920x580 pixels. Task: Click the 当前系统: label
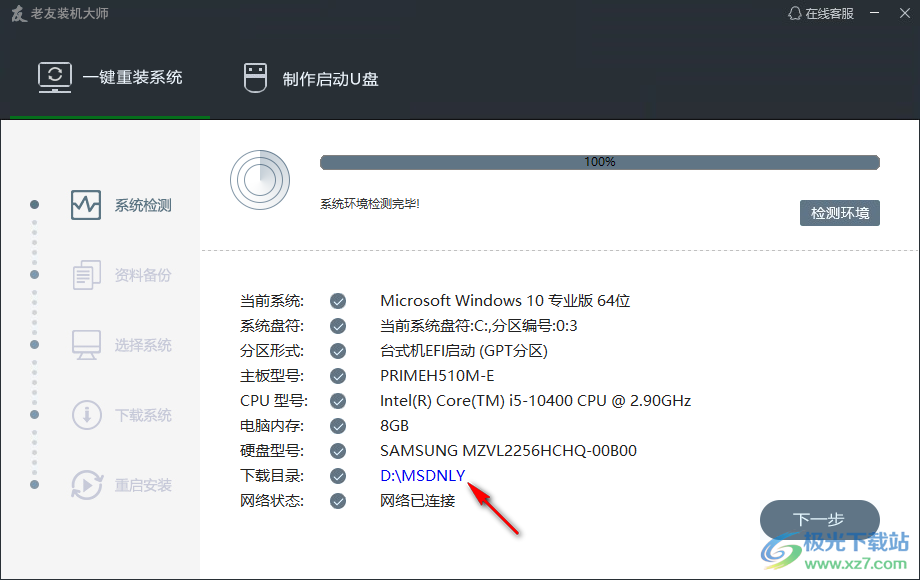point(272,301)
